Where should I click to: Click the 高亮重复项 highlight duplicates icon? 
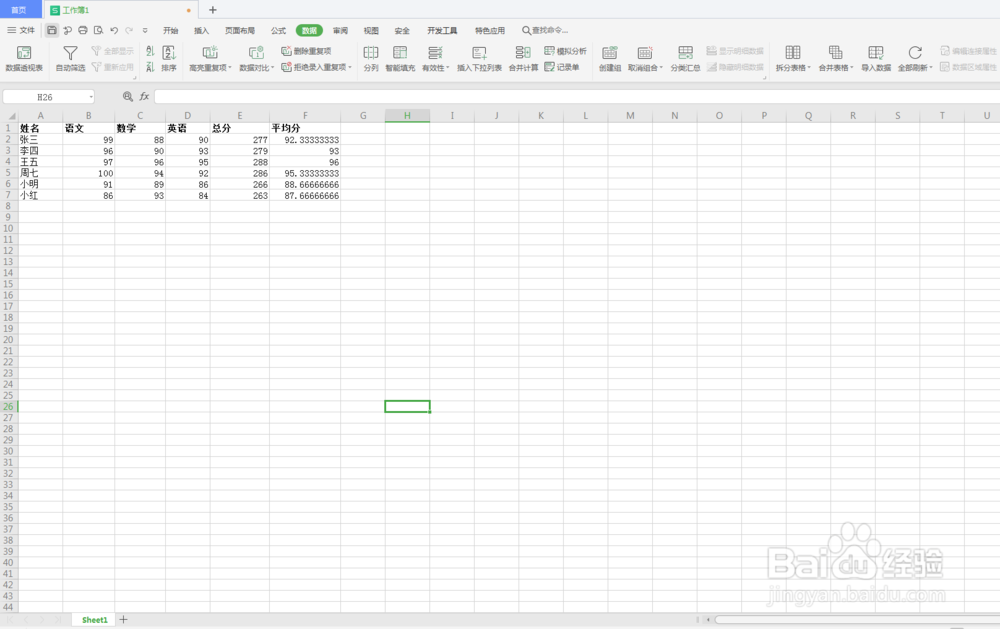pyautogui.click(x=210, y=53)
